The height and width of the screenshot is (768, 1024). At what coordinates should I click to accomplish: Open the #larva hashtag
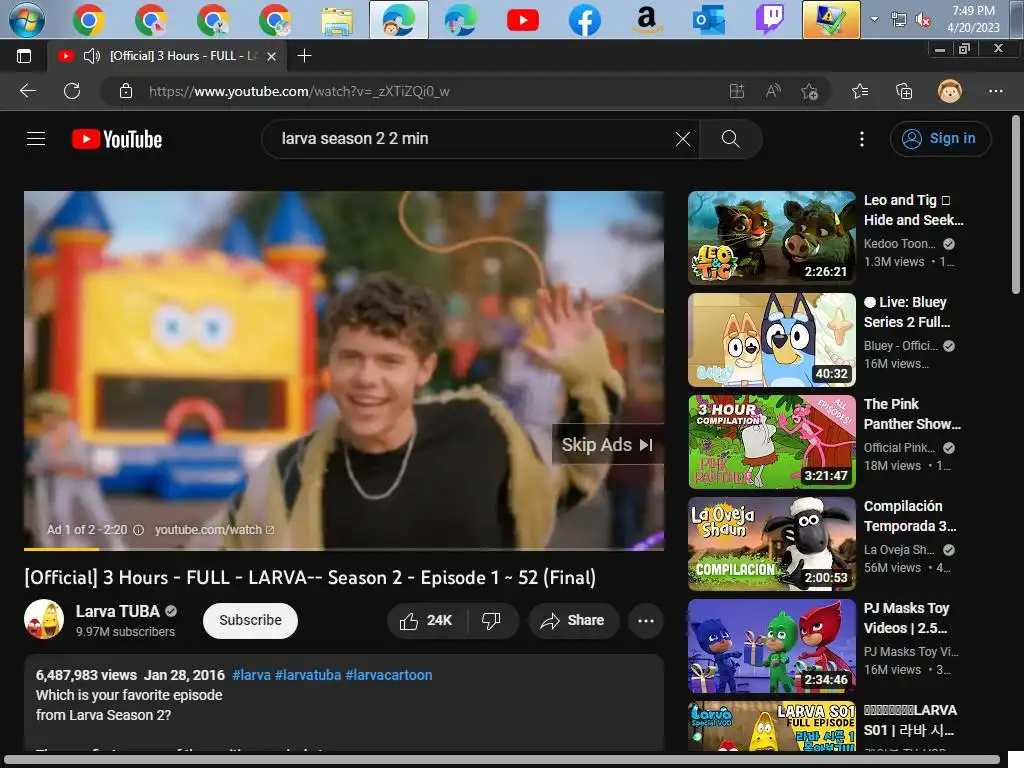pyautogui.click(x=251, y=675)
